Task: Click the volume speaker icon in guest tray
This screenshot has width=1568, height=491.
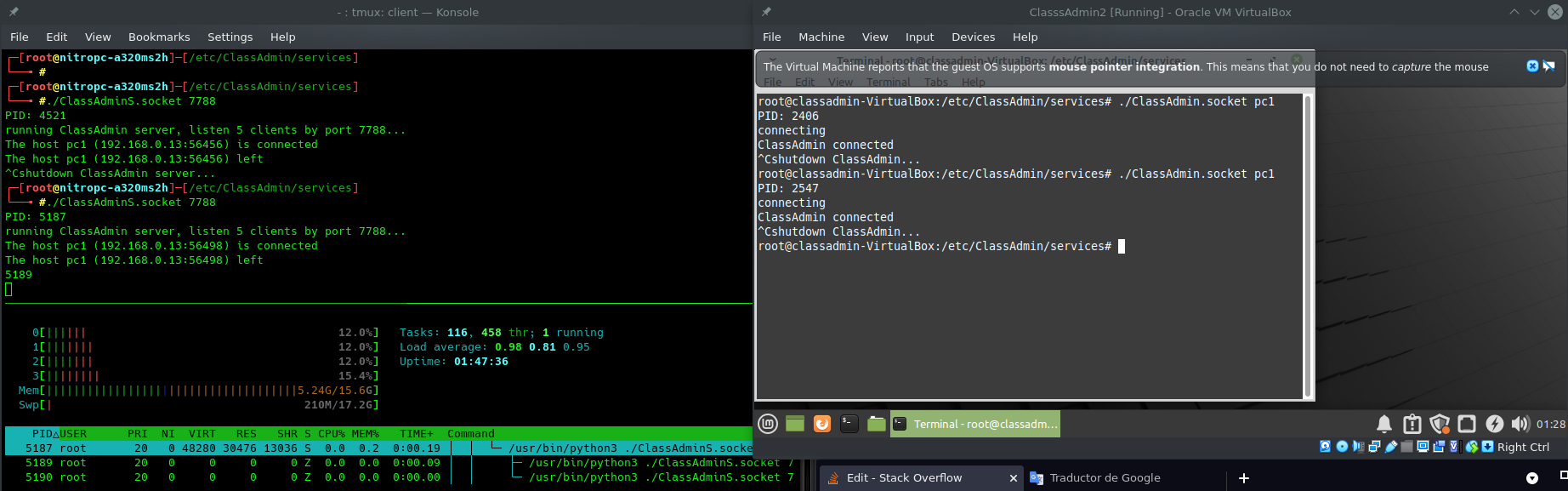Action: coord(1520,424)
